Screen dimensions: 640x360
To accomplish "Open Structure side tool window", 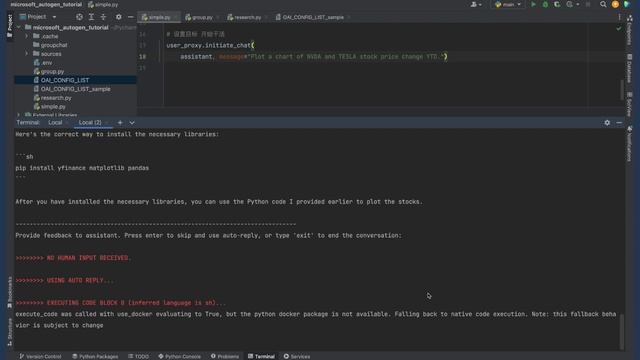I will pyautogui.click(x=10, y=332).
